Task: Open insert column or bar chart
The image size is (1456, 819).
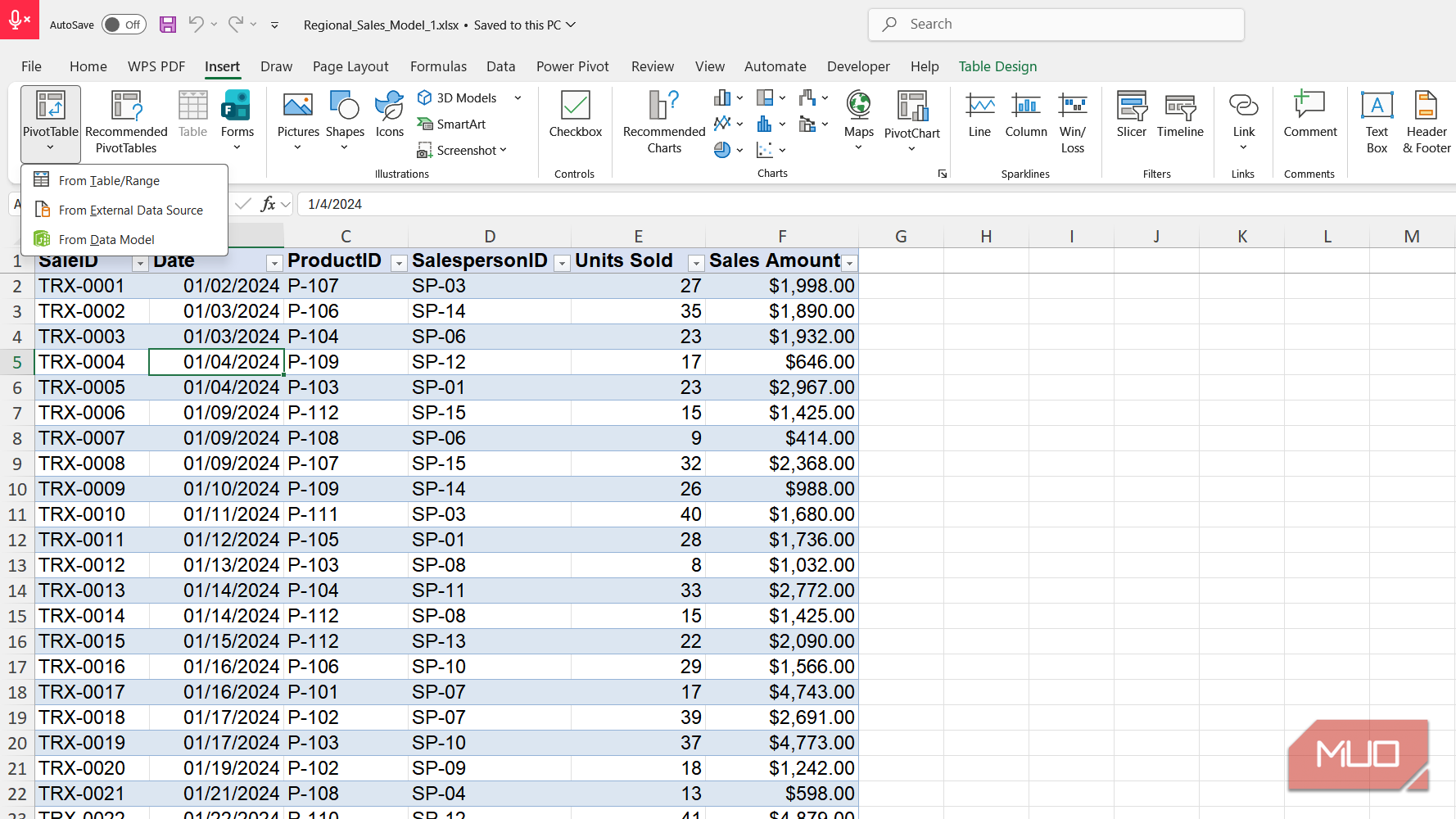Action: [728, 97]
